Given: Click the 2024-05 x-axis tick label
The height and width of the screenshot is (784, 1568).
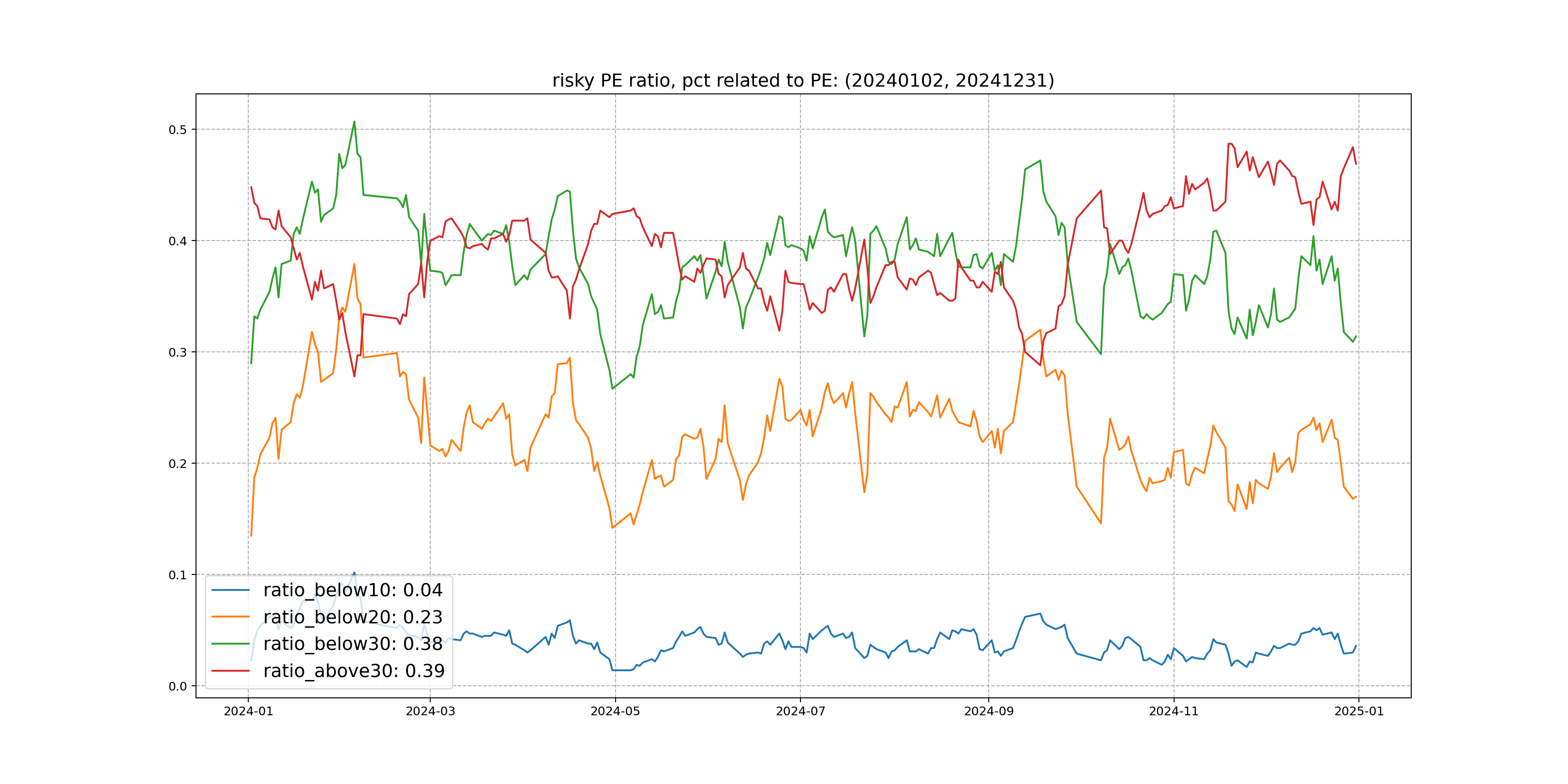Looking at the screenshot, I should tap(616, 711).
